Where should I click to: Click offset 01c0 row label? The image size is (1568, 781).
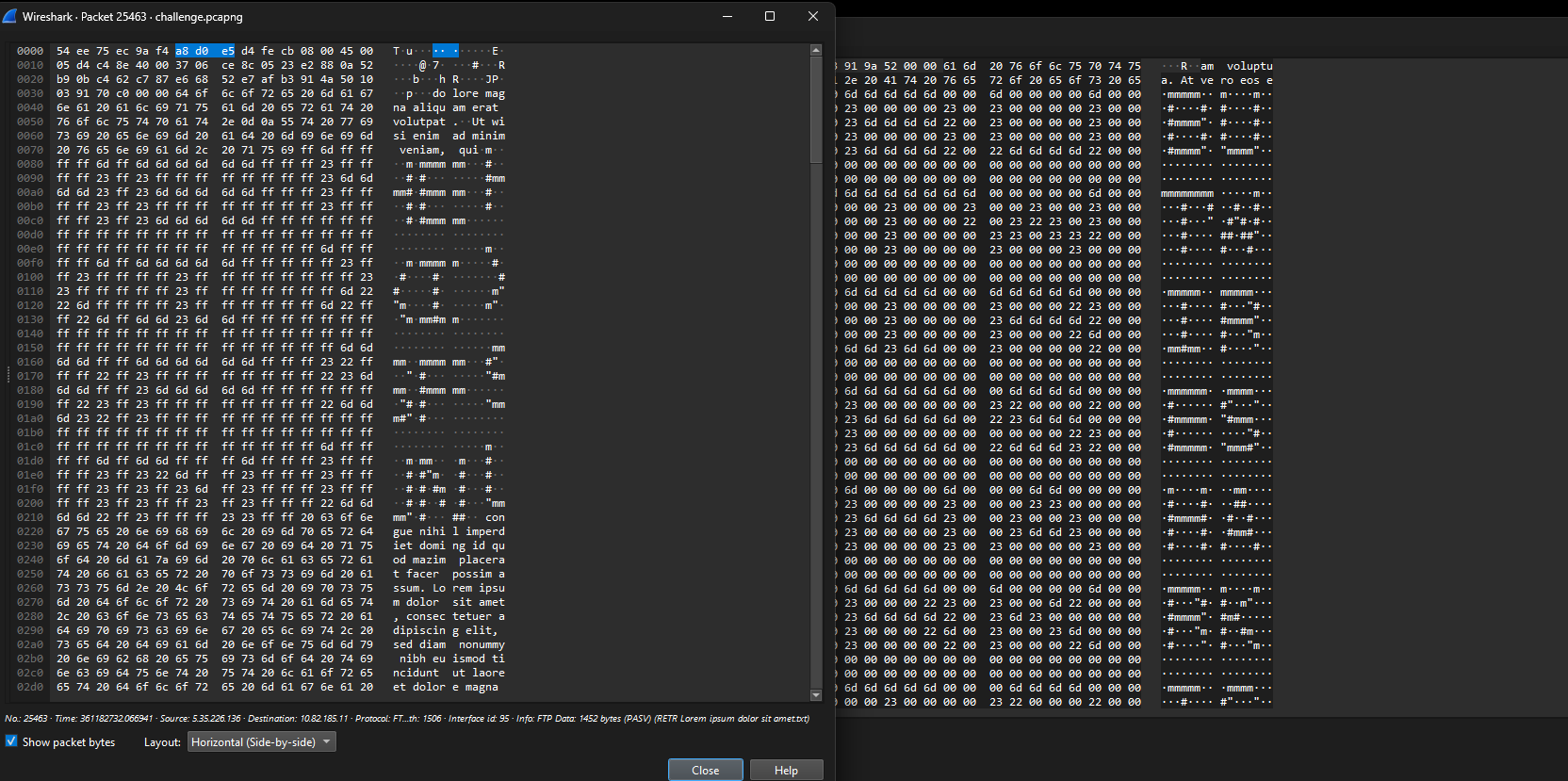pyautogui.click(x=30, y=447)
